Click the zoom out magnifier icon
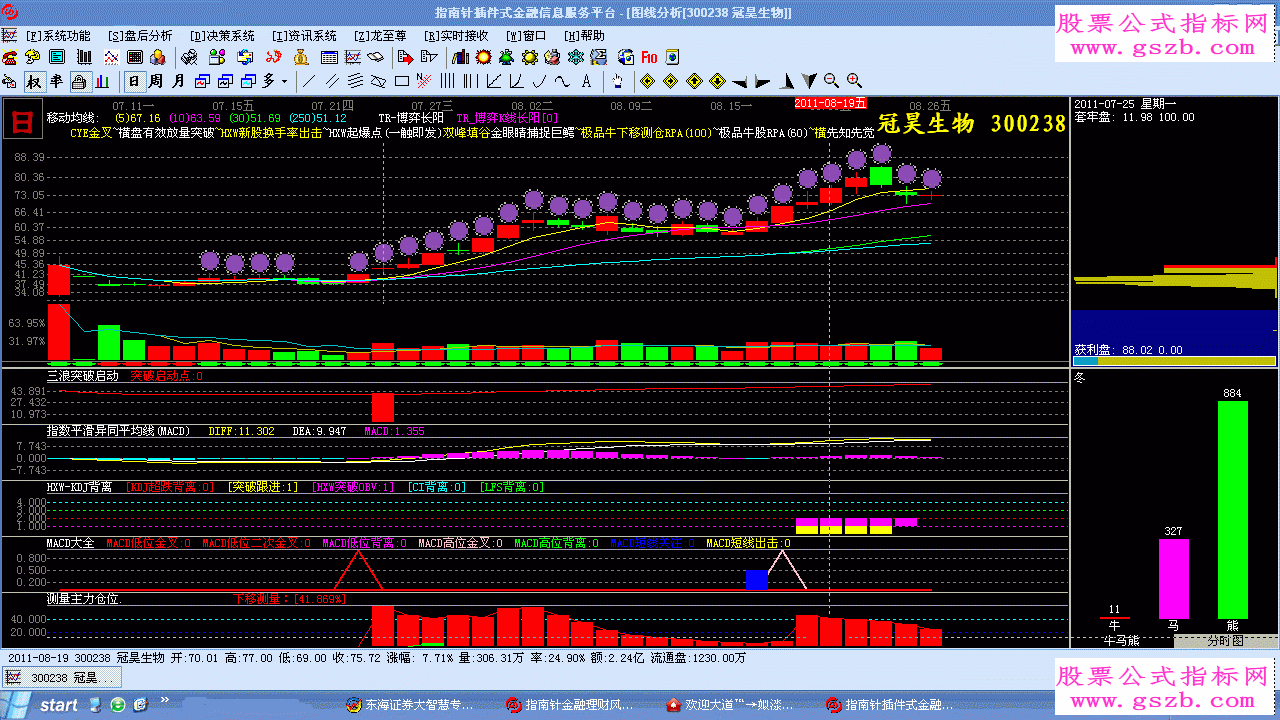The image size is (1280, 720). coord(831,81)
